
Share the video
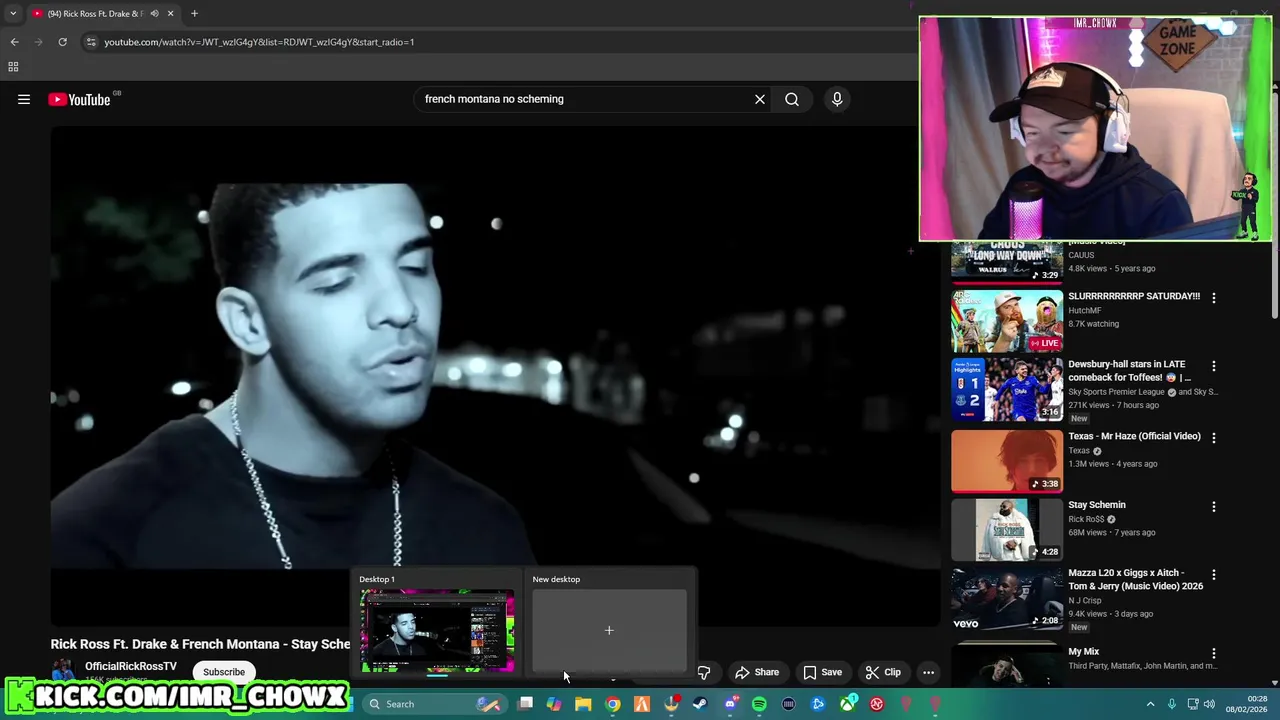pos(757,672)
